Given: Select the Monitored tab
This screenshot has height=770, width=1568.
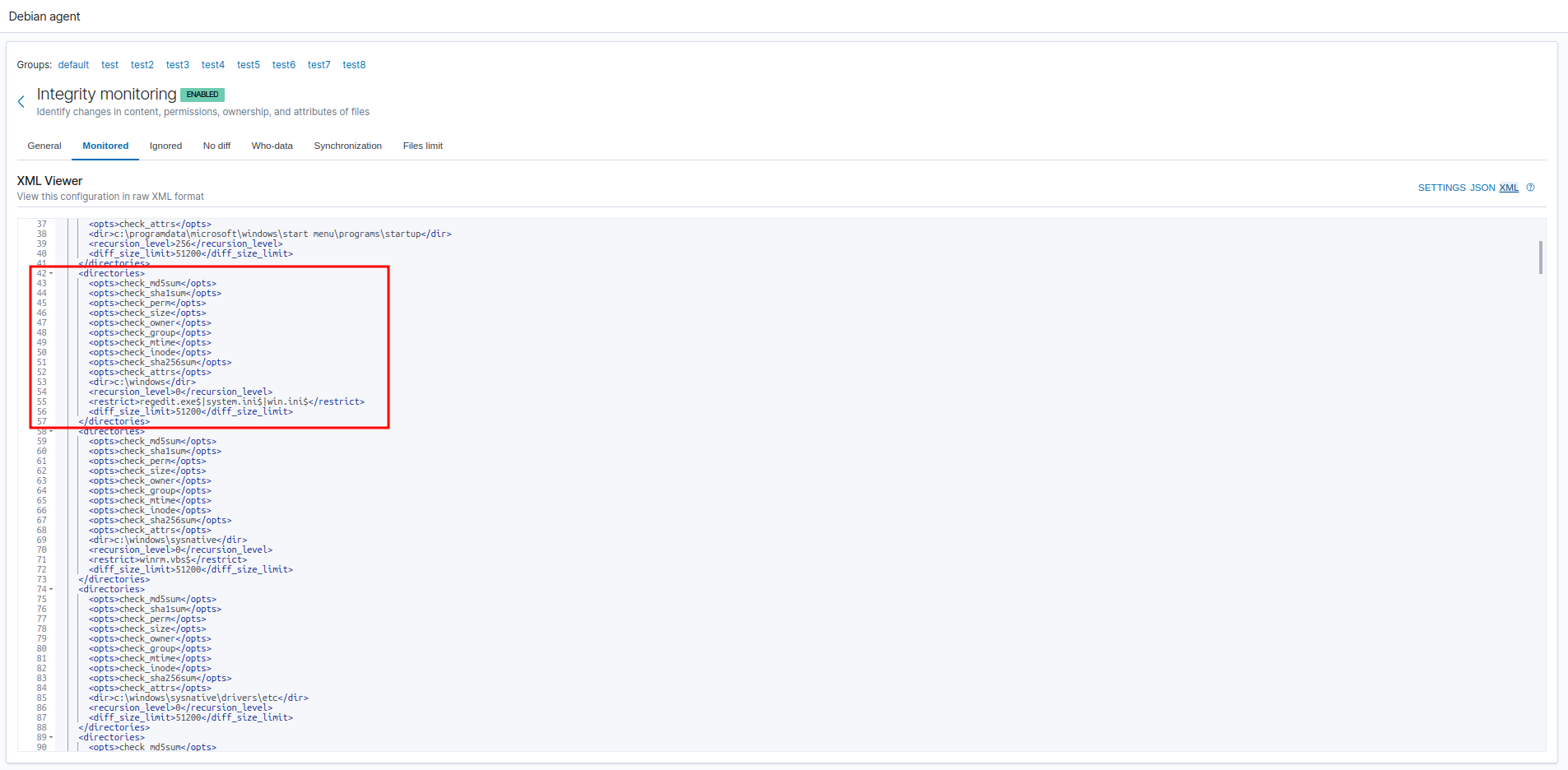Looking at the screenshot, I should point(105,146).
